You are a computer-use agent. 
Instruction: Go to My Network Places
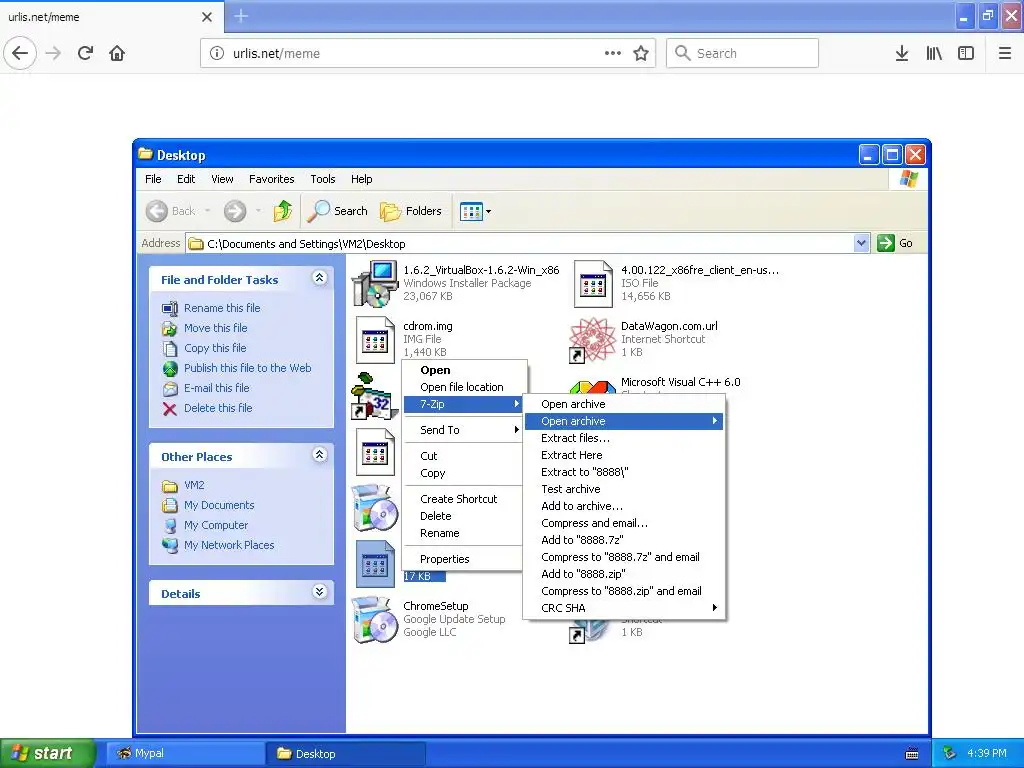coord(229,545)
